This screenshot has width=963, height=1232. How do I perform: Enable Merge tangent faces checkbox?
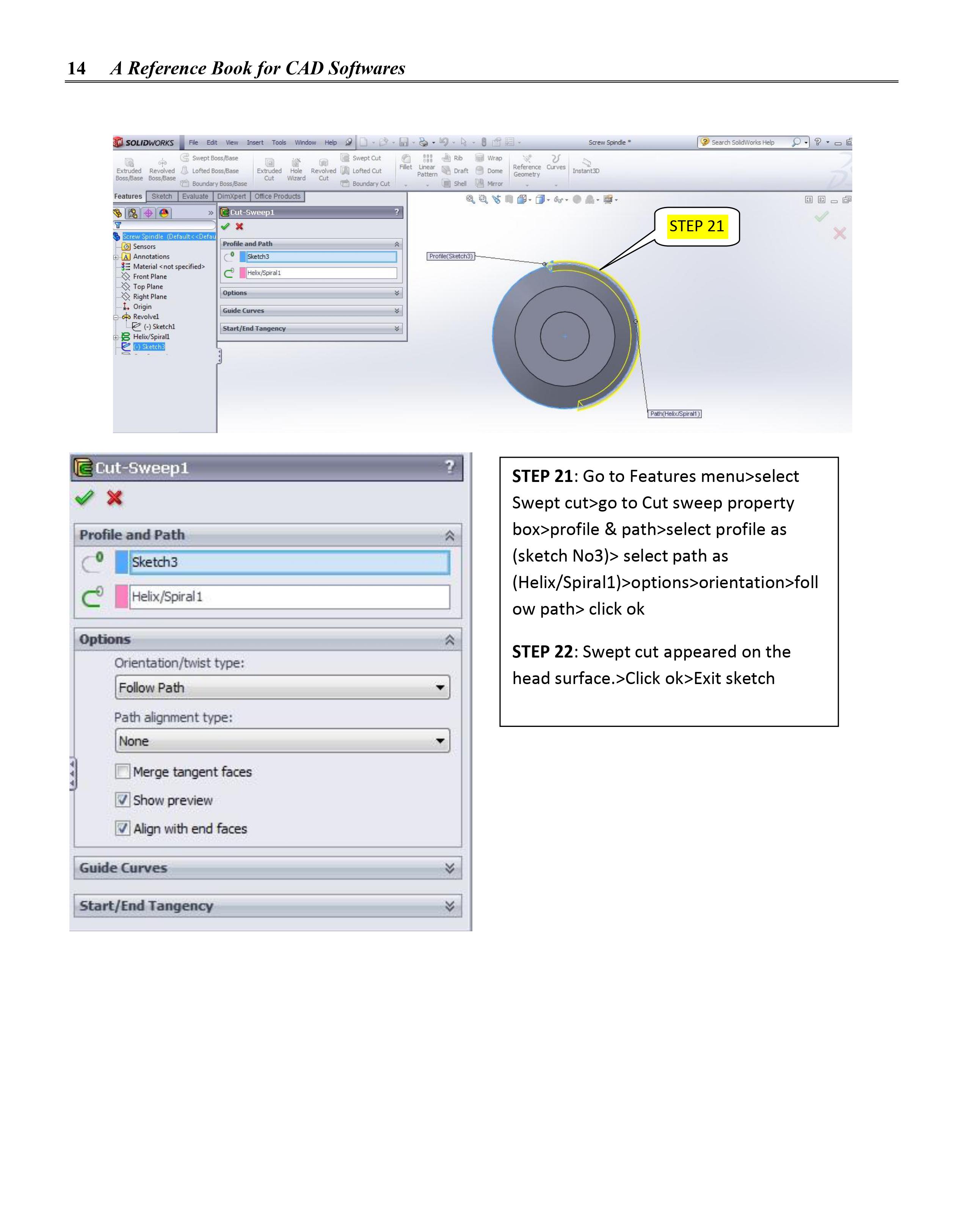tap(122, 771)
